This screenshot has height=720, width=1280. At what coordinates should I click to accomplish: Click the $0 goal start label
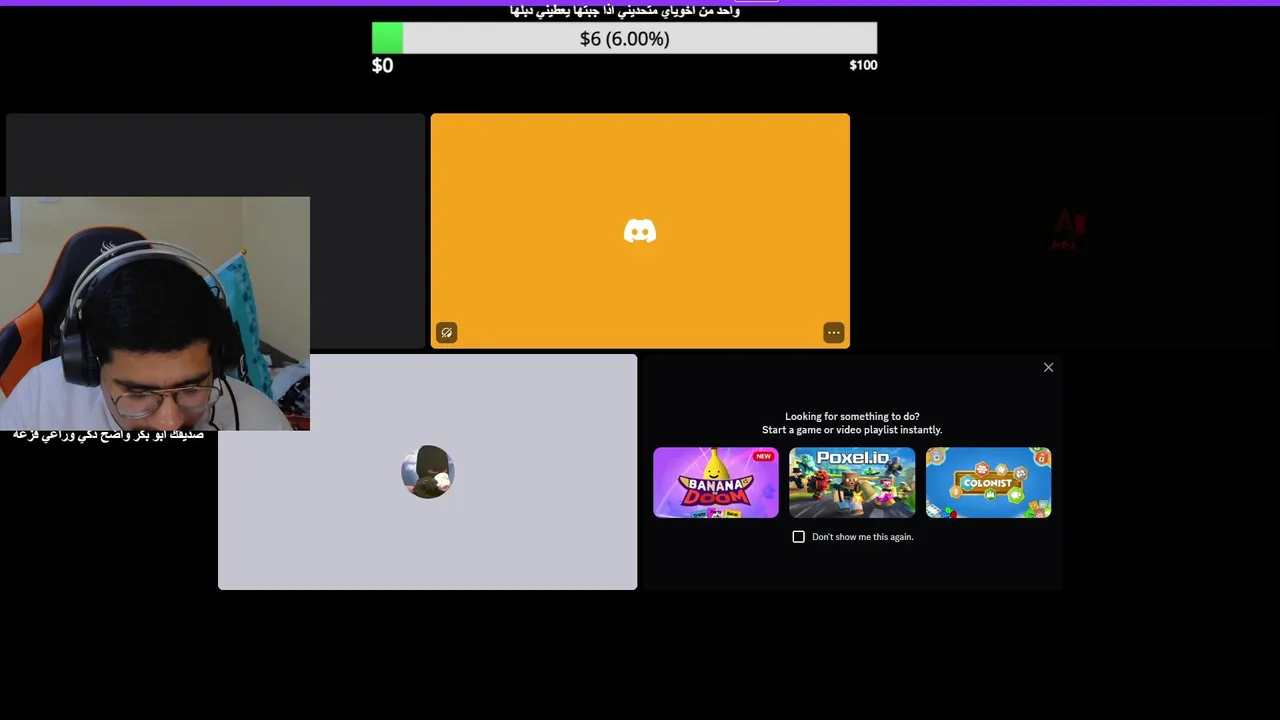[x=383, y=66]
